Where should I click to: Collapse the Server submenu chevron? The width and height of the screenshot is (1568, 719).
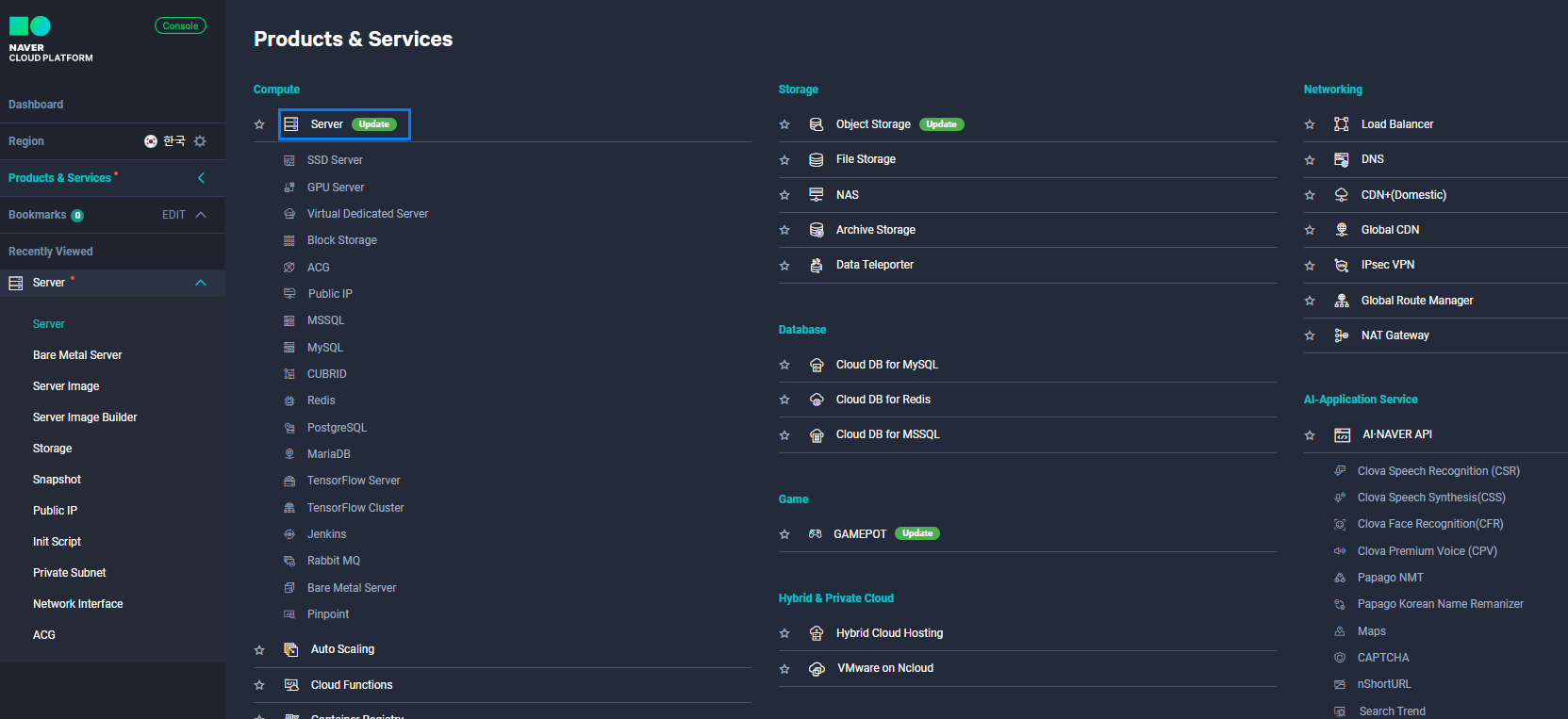click(x=201, y=283)
